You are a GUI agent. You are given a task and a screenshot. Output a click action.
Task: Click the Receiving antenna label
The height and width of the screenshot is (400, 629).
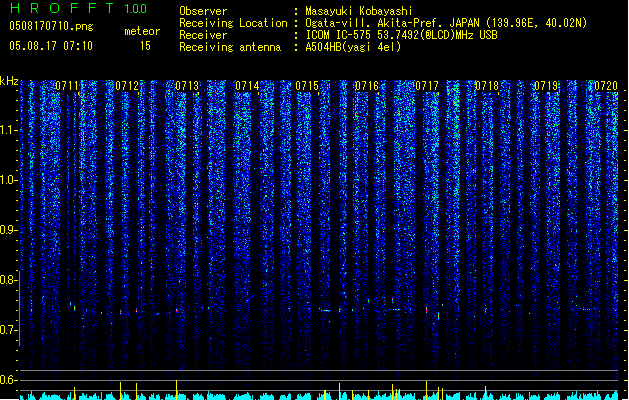pyautogui.click(x=230, y=47)
